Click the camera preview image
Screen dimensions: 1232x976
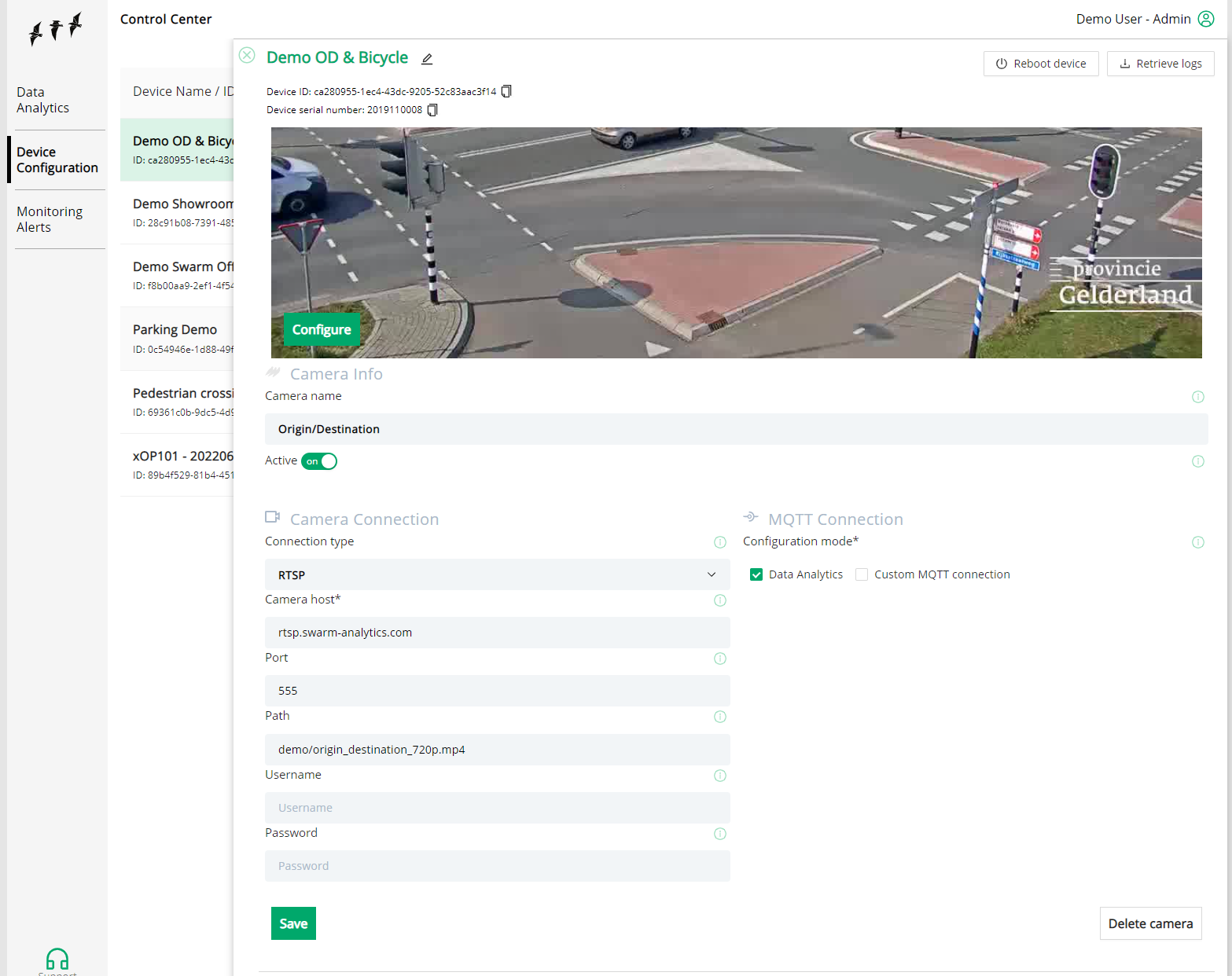pyautogui.click(x=737, y=243)
